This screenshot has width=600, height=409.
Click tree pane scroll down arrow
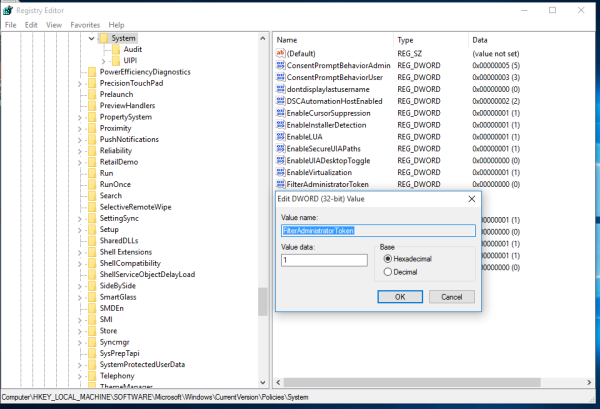[262, 383]
